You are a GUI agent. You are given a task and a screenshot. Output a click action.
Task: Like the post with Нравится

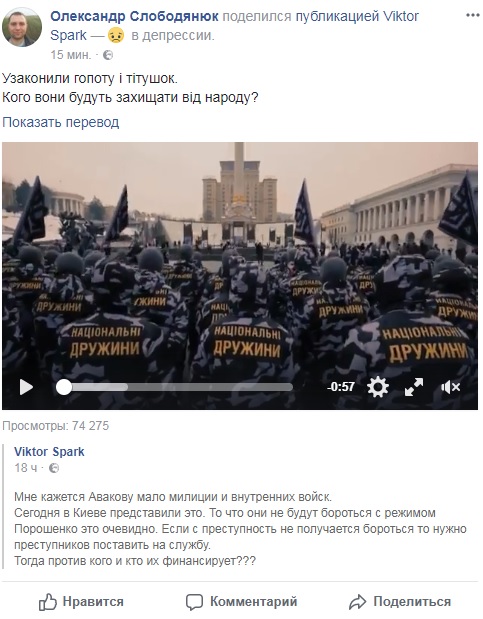[x=81, y=602]
